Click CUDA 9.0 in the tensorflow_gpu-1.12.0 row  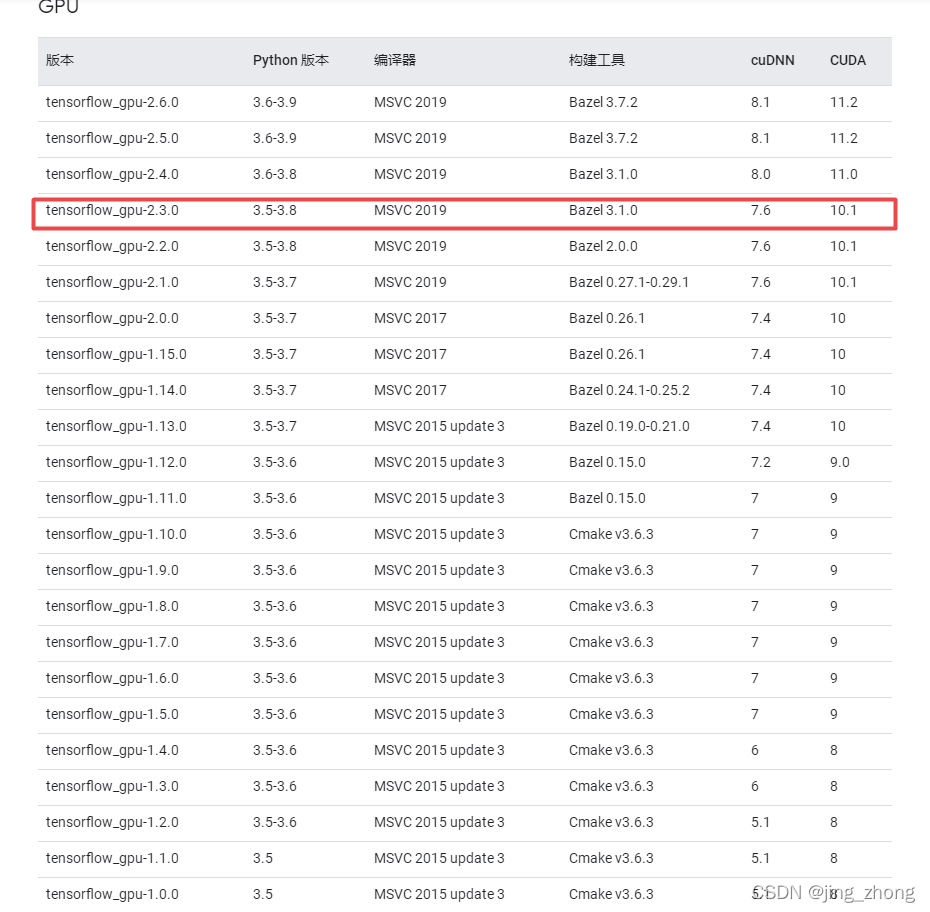tap(839, 463)
